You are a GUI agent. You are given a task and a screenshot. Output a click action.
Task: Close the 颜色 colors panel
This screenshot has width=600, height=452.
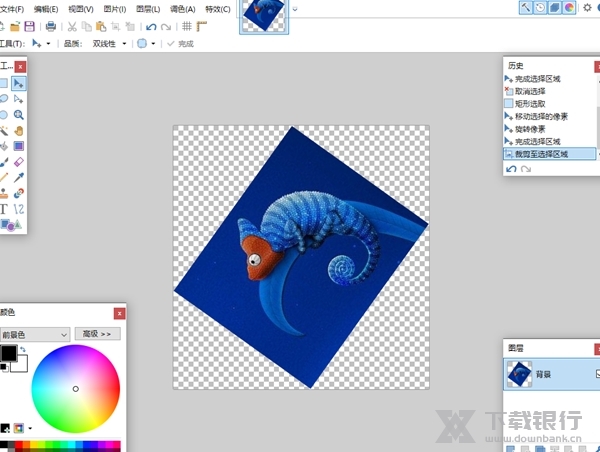point(119,313)
